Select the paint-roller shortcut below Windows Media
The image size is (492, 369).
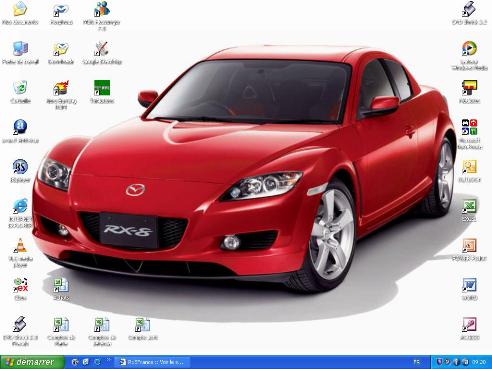pos(469,88)
